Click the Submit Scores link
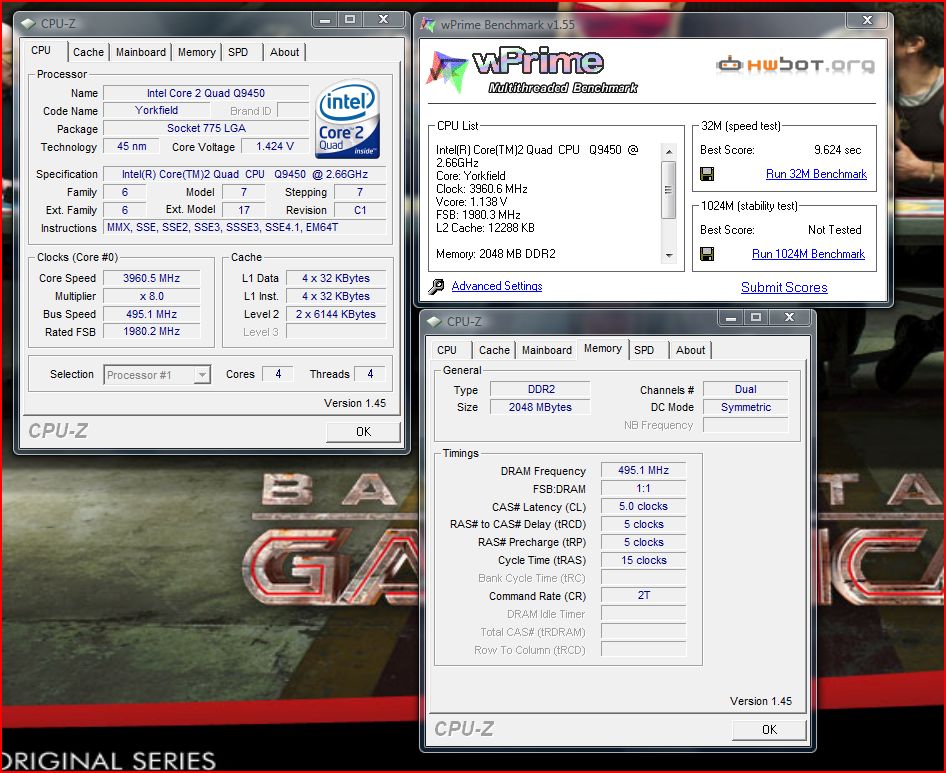 (784, 287)
